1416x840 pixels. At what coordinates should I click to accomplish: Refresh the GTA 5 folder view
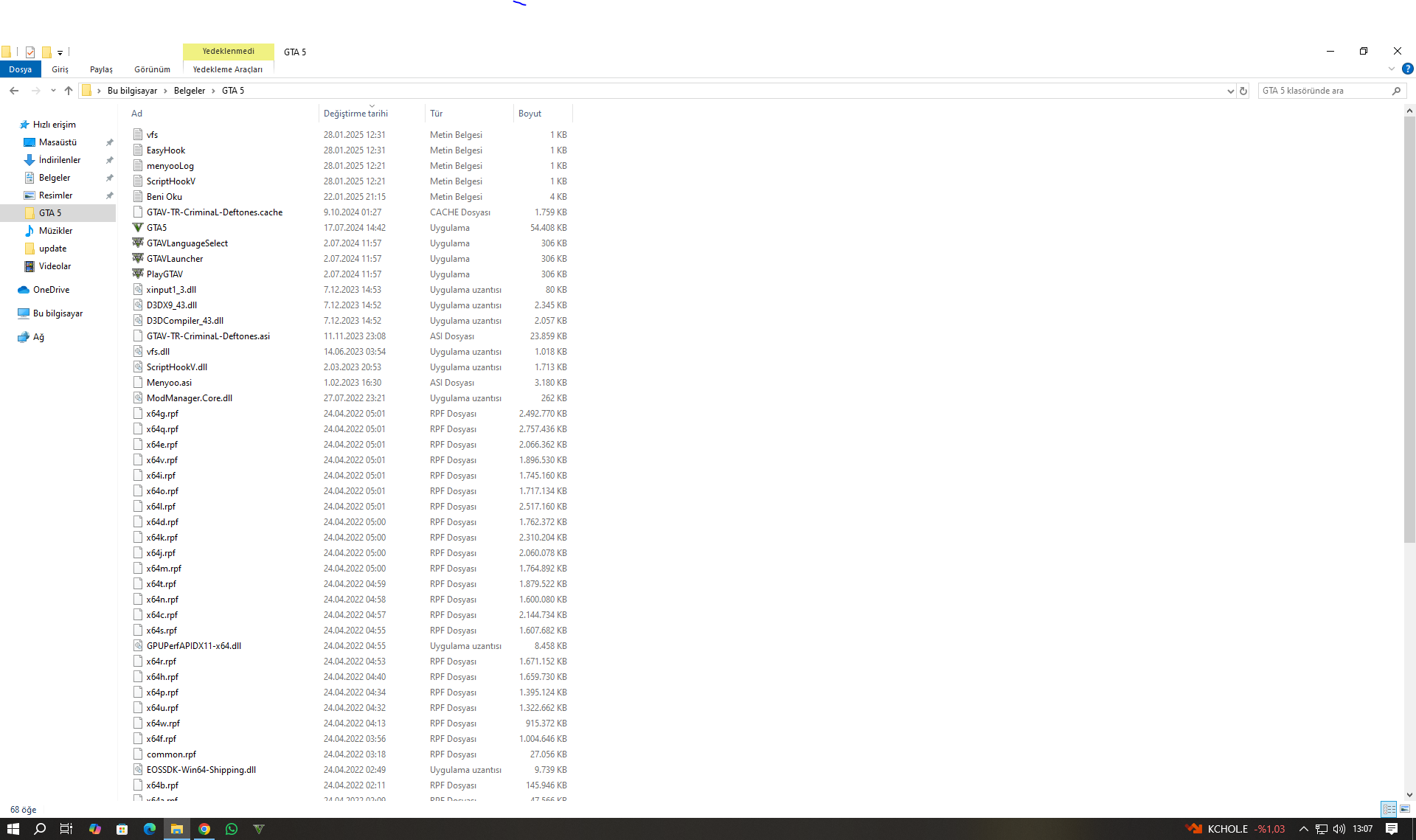[1243, 91]
